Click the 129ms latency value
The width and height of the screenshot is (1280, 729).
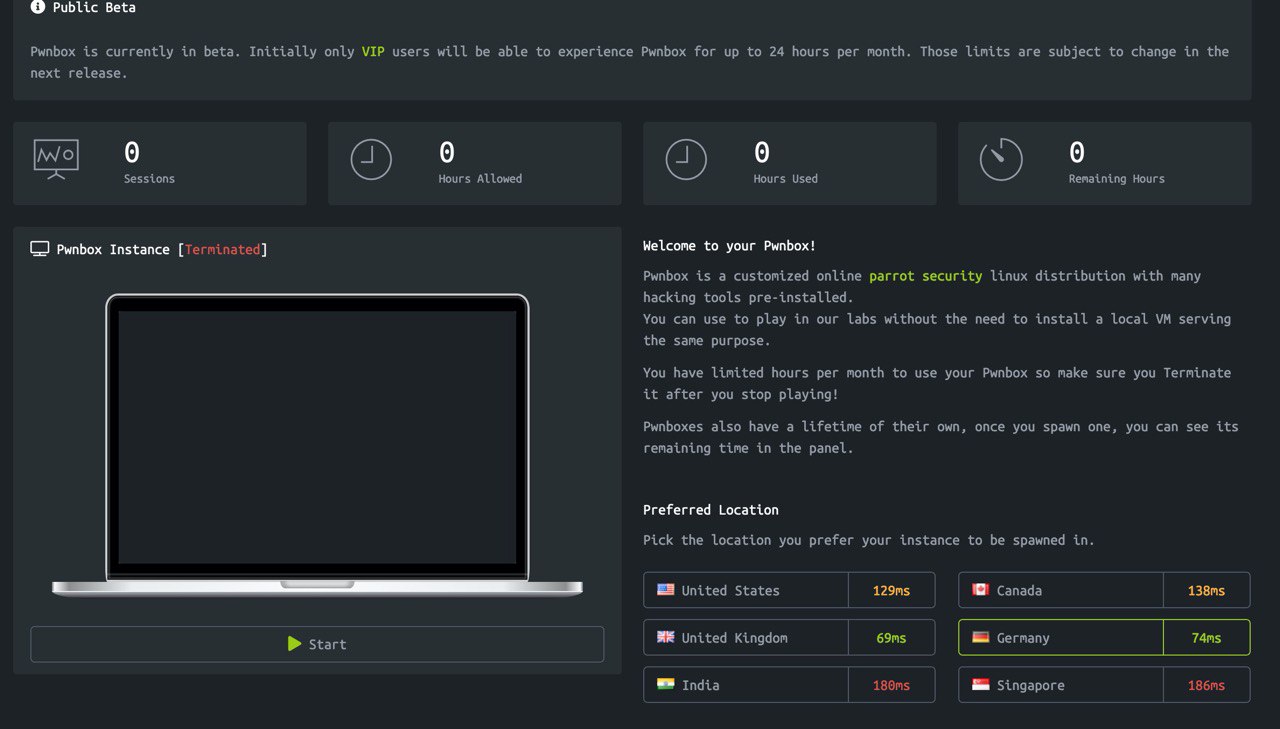[891, 590]
